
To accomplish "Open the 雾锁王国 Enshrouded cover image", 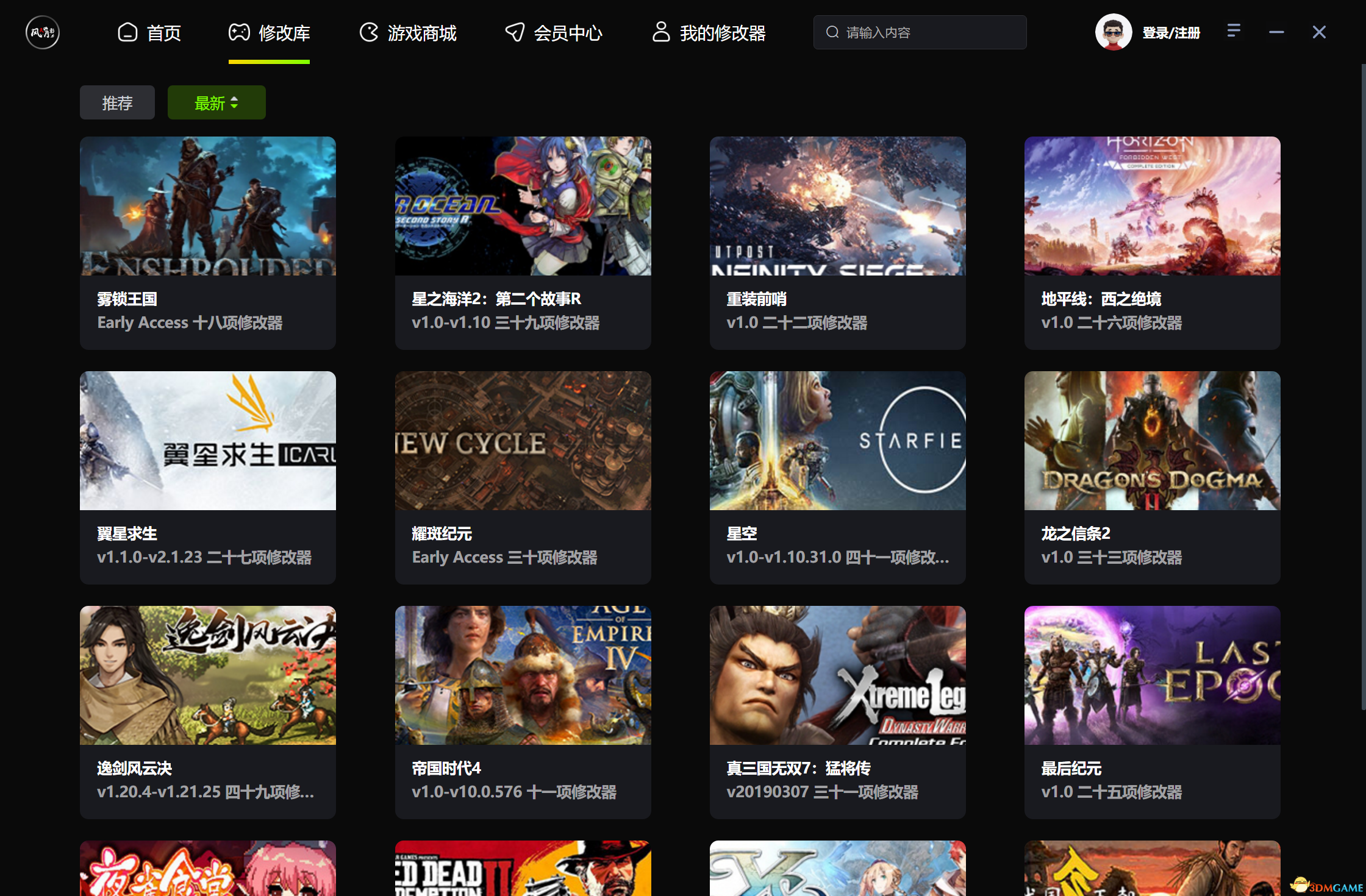I will click(208, 206).
